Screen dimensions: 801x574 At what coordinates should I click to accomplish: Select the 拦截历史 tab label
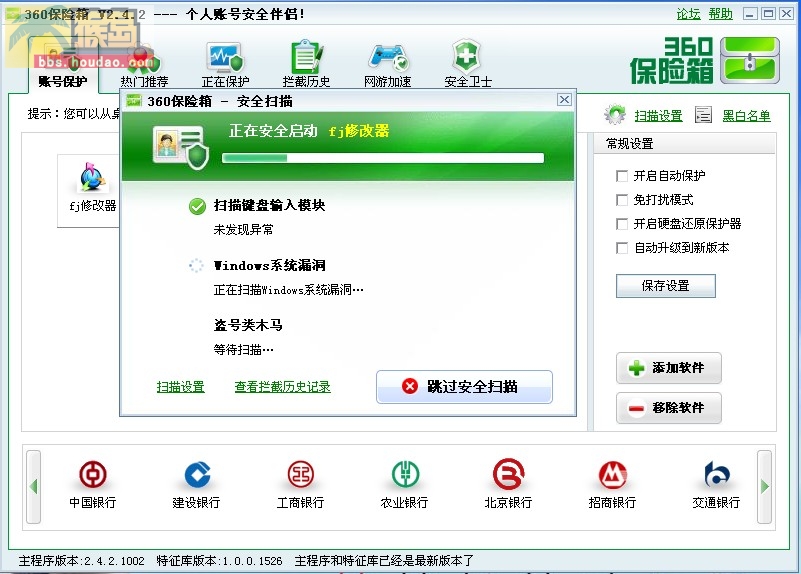[307, 82]
